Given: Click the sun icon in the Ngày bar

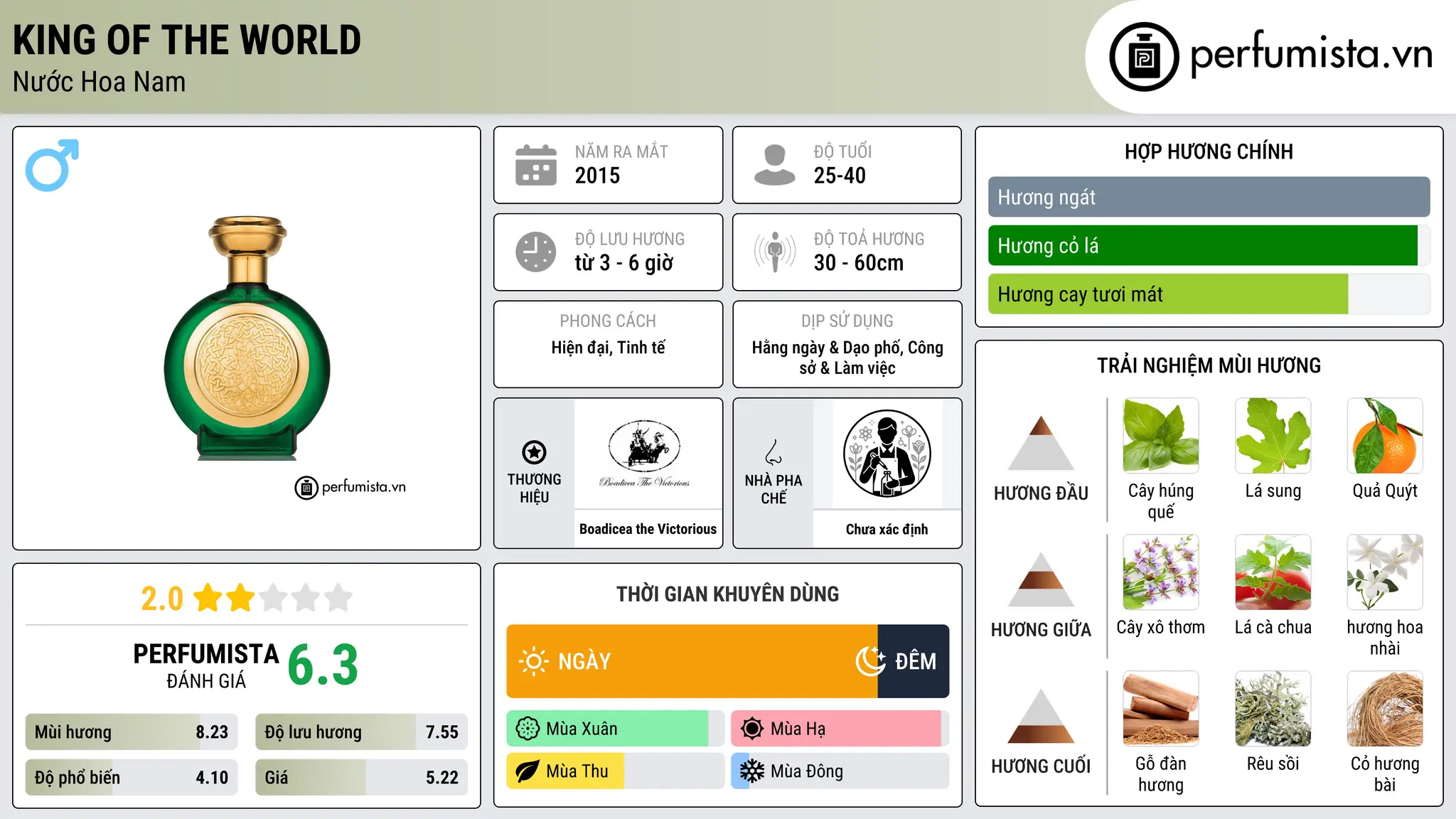Looking at the screenshot, I should 533,661.
